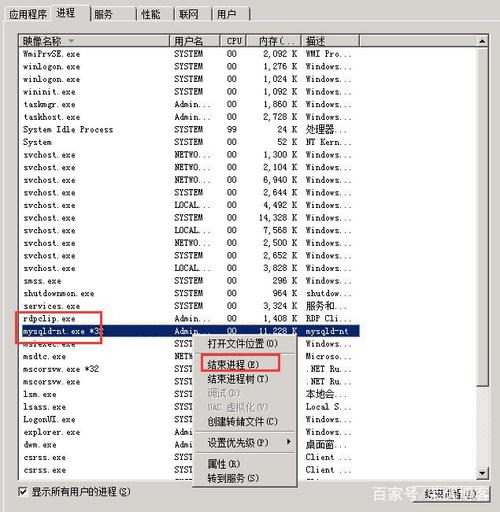This screenshot has width=500, height=512.
Task: Switch to the 应用程序 tab
Action: (28, 14)
